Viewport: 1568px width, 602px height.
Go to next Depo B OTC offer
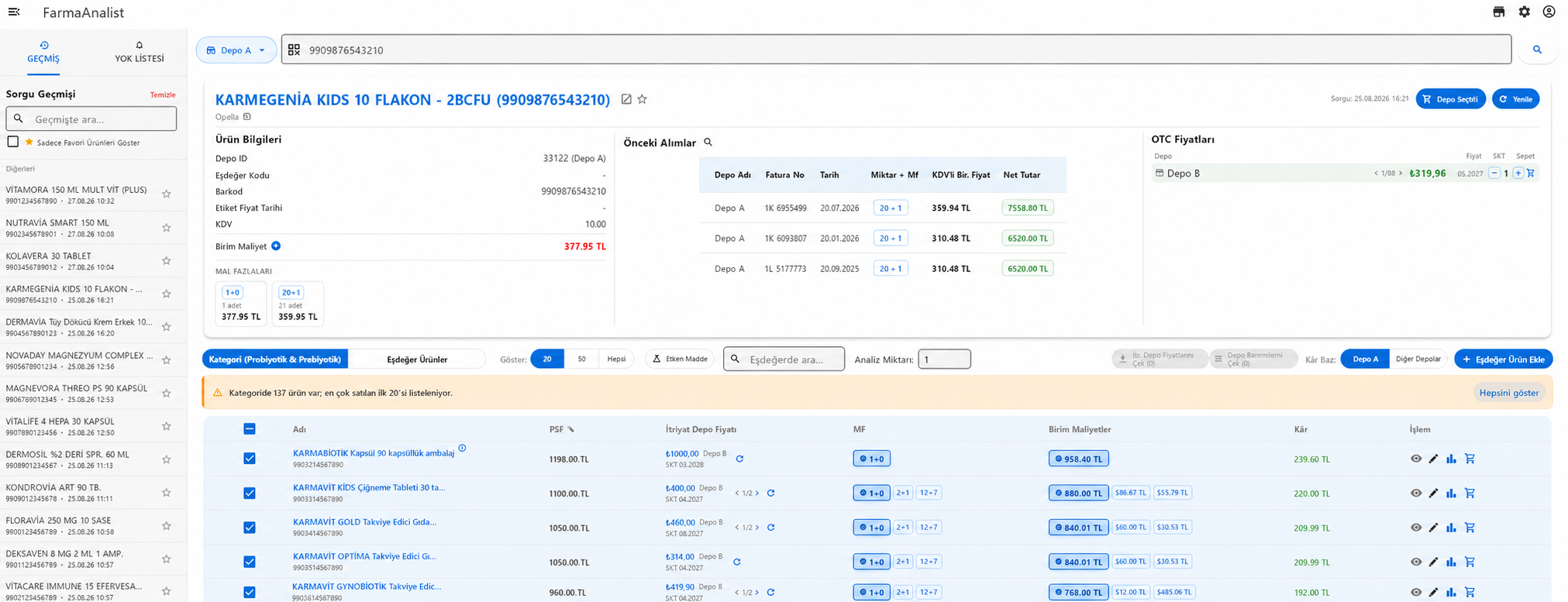tap(1401, 174)
